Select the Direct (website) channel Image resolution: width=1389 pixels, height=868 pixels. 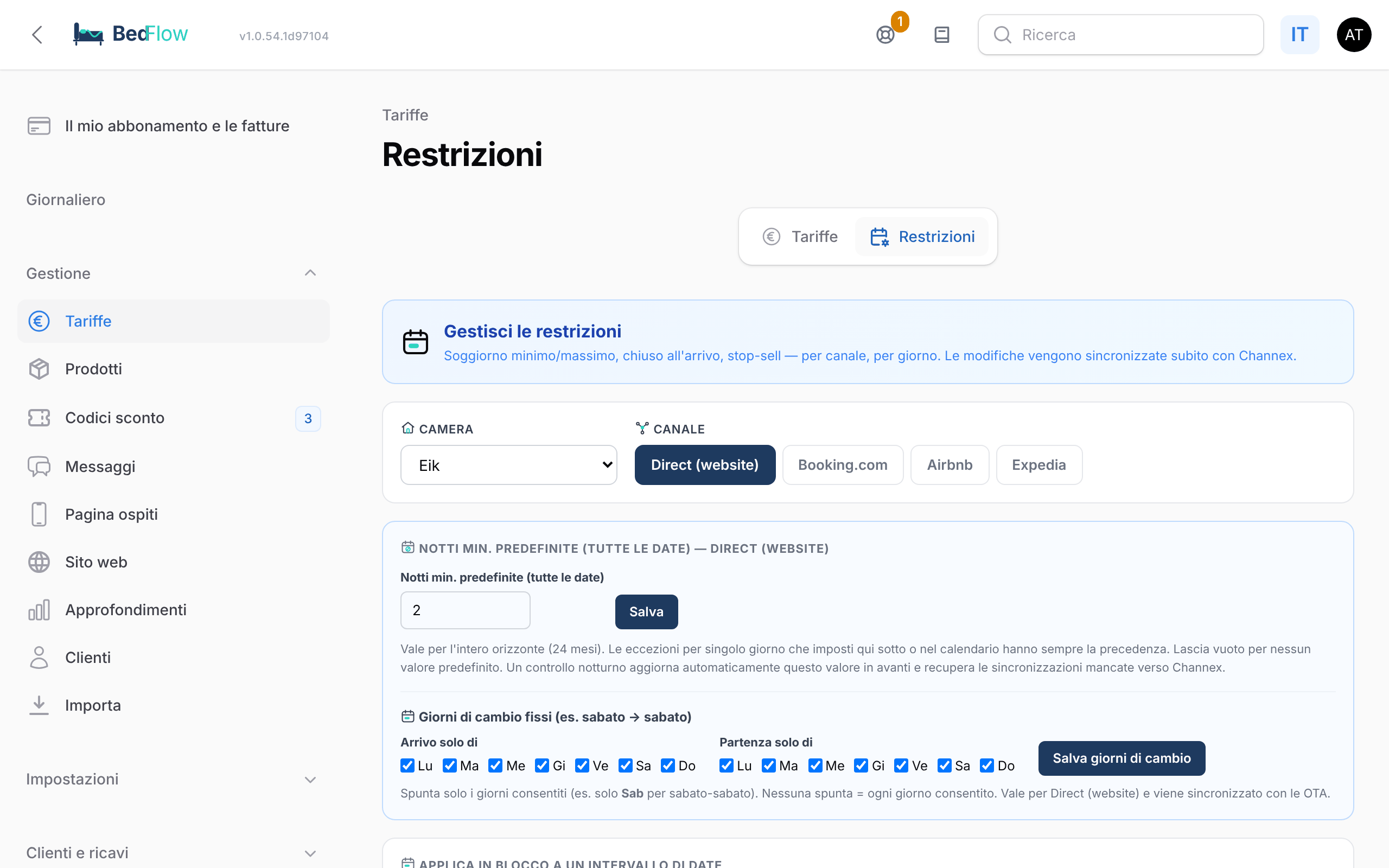(705, 465)
